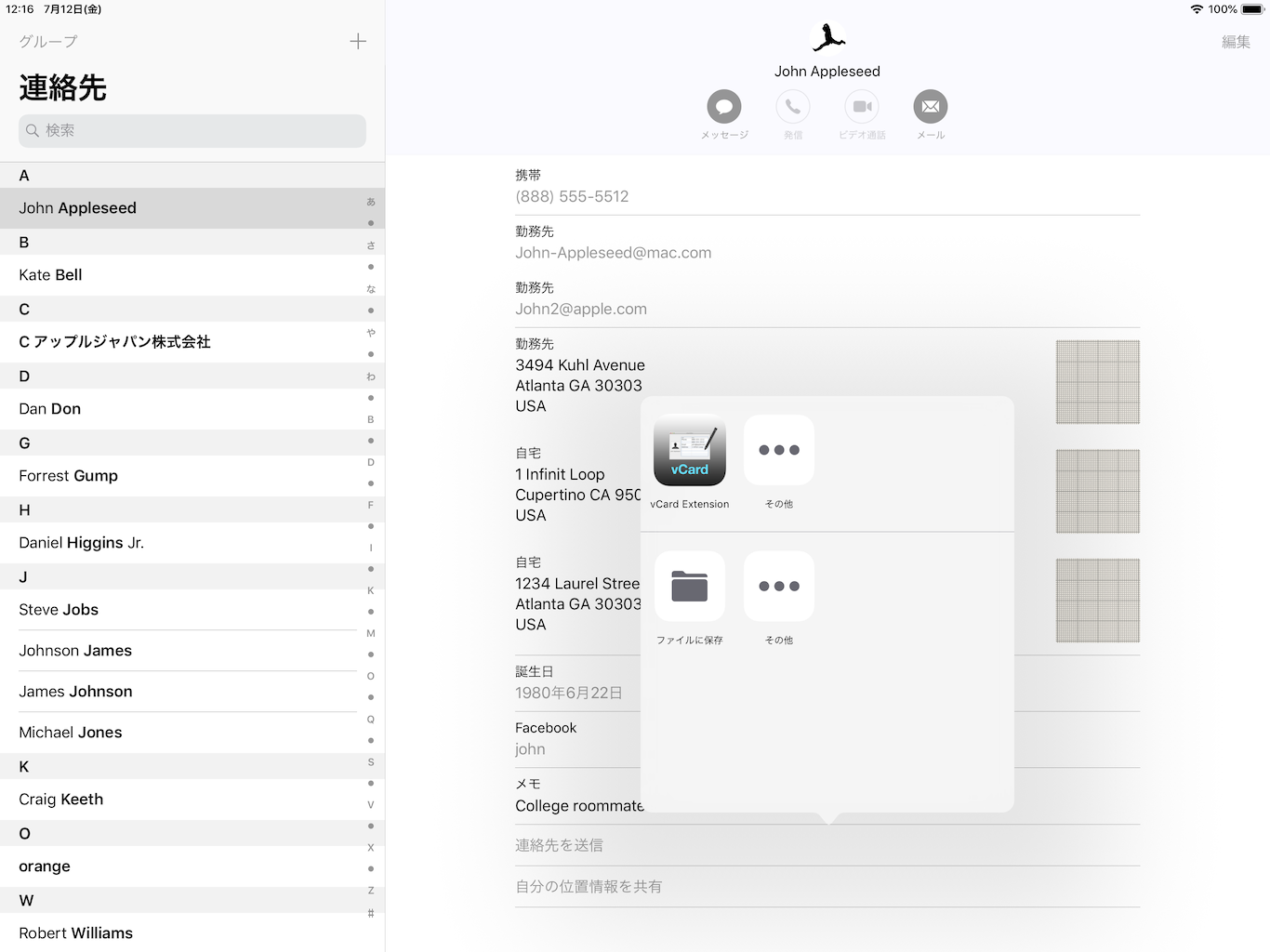The width and height of the screenshot is (1270, 952).
Task: Tap the mail envelope icon
Action: [930, 107]
